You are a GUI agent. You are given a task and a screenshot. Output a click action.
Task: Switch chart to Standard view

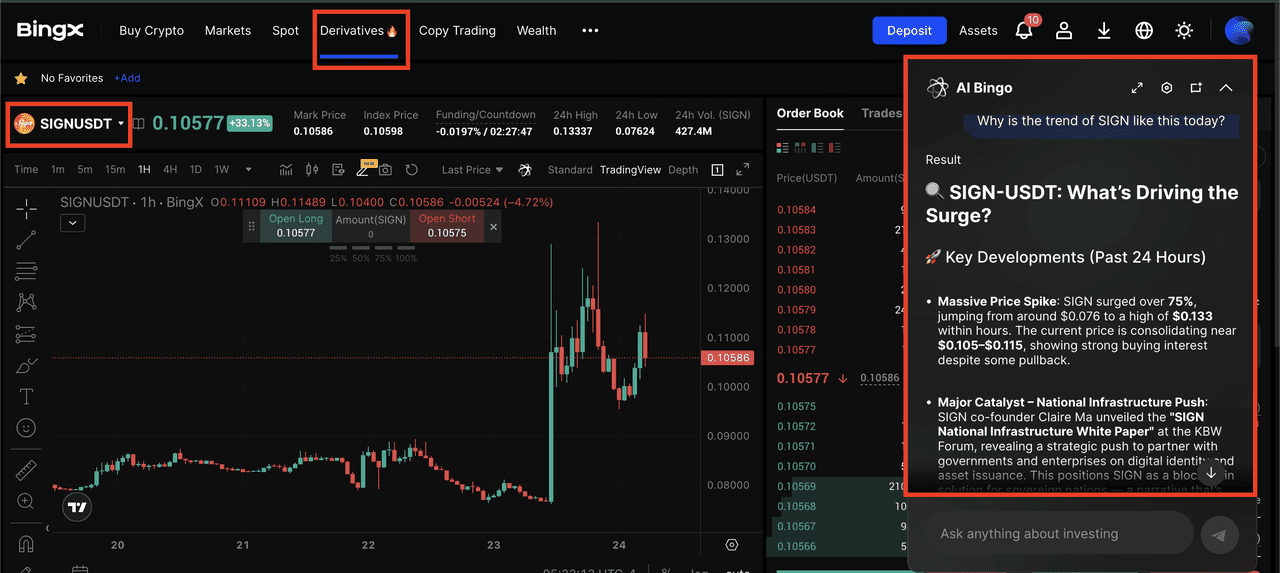point(570,170)
